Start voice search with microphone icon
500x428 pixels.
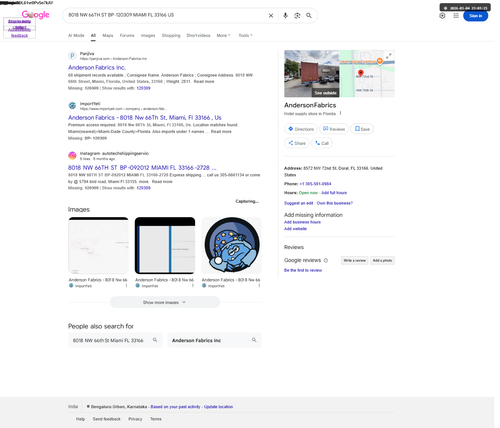tap(285, 16)
